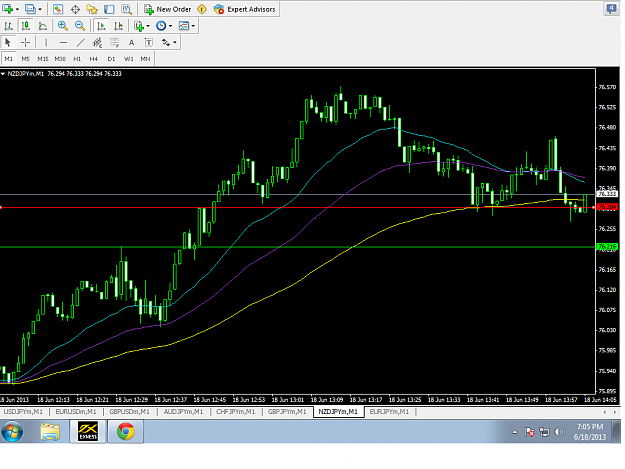Open the EURUSDm,M1 chart tab
Screen dimensions: 625x469
point(76,412)
